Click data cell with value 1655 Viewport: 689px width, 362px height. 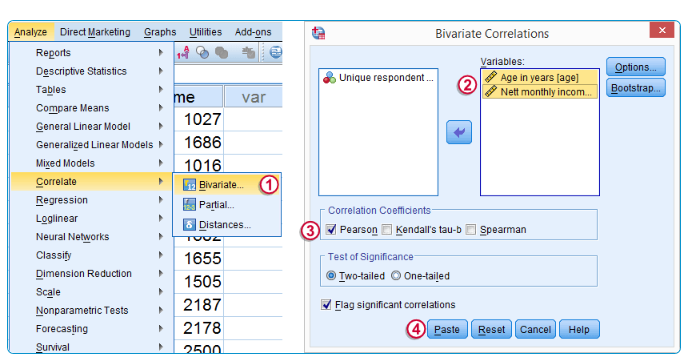(x=199, y=258)
